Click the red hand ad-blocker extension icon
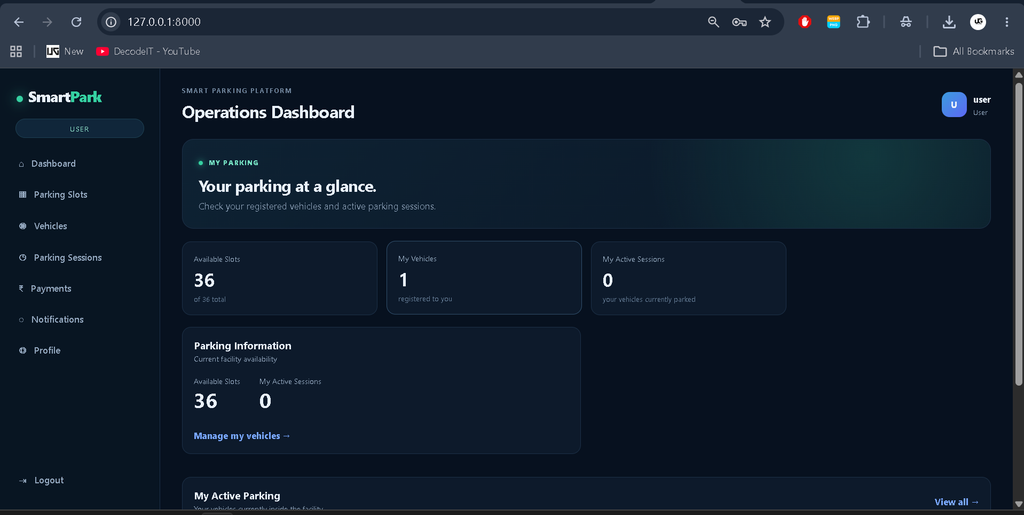The width and height of the screenshot is (1024, 515). pos(805,22)
